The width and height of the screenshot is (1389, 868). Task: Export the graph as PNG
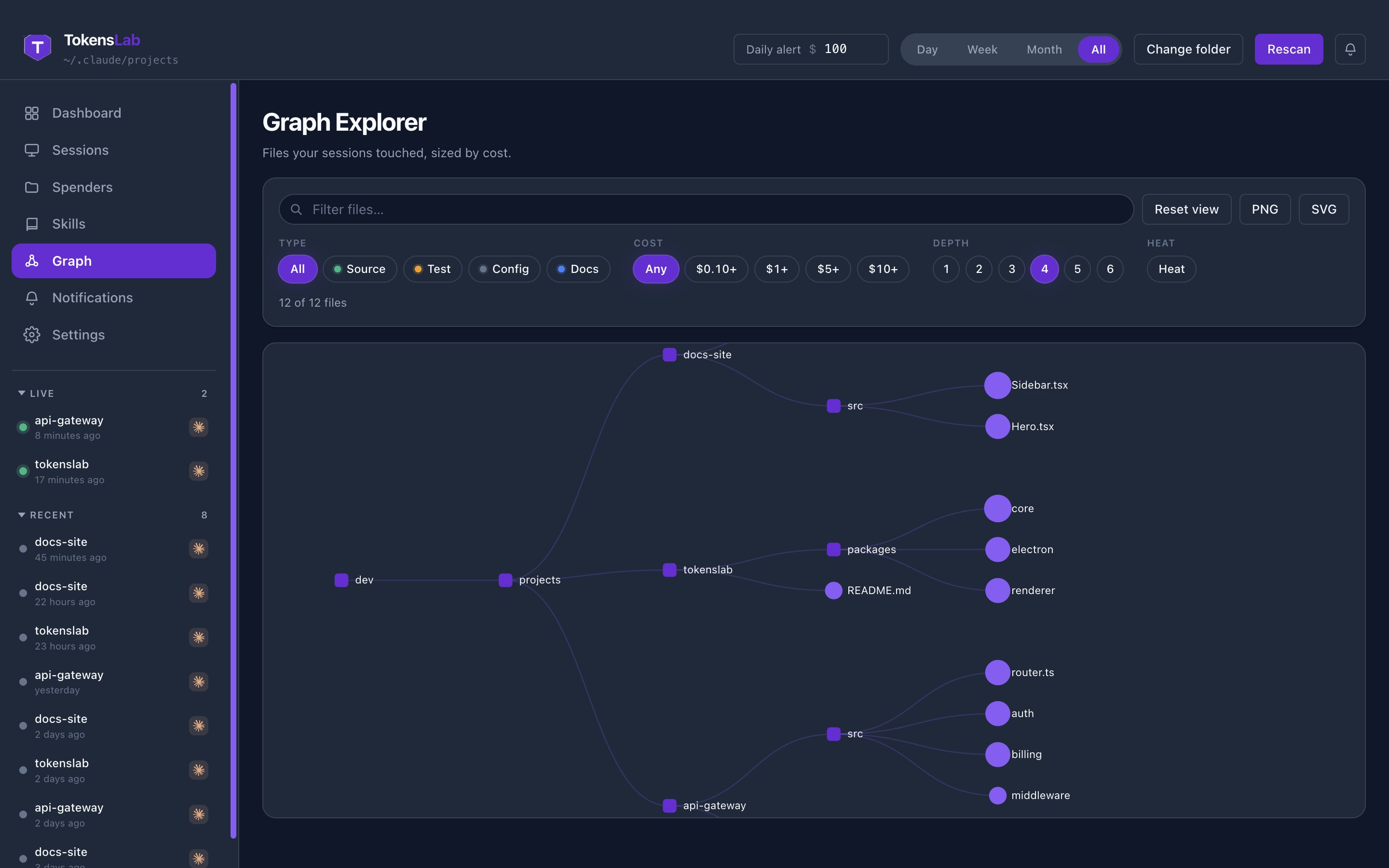(x=1265, y=210)
